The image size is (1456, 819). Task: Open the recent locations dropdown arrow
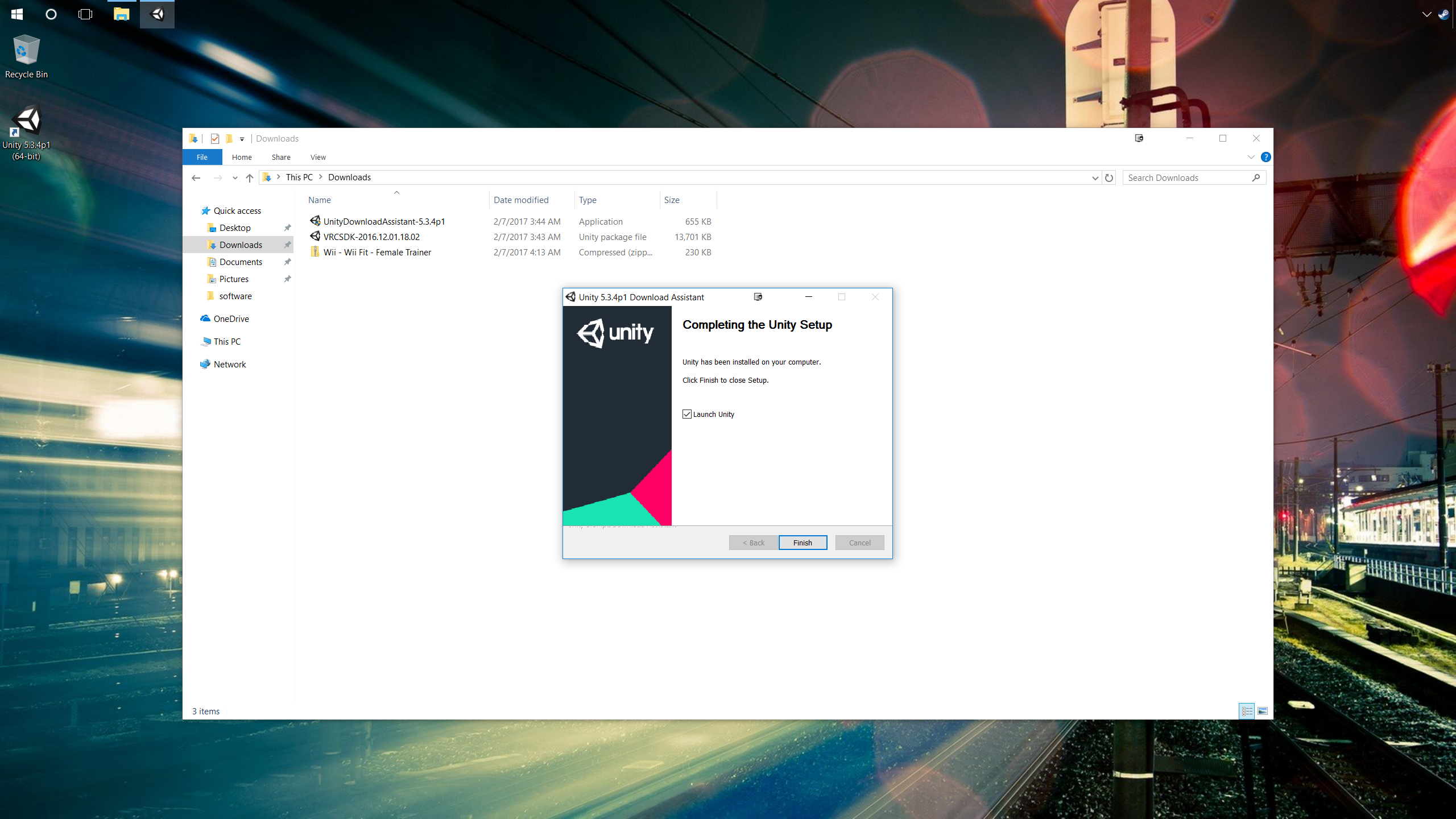(x=235, y=178)
